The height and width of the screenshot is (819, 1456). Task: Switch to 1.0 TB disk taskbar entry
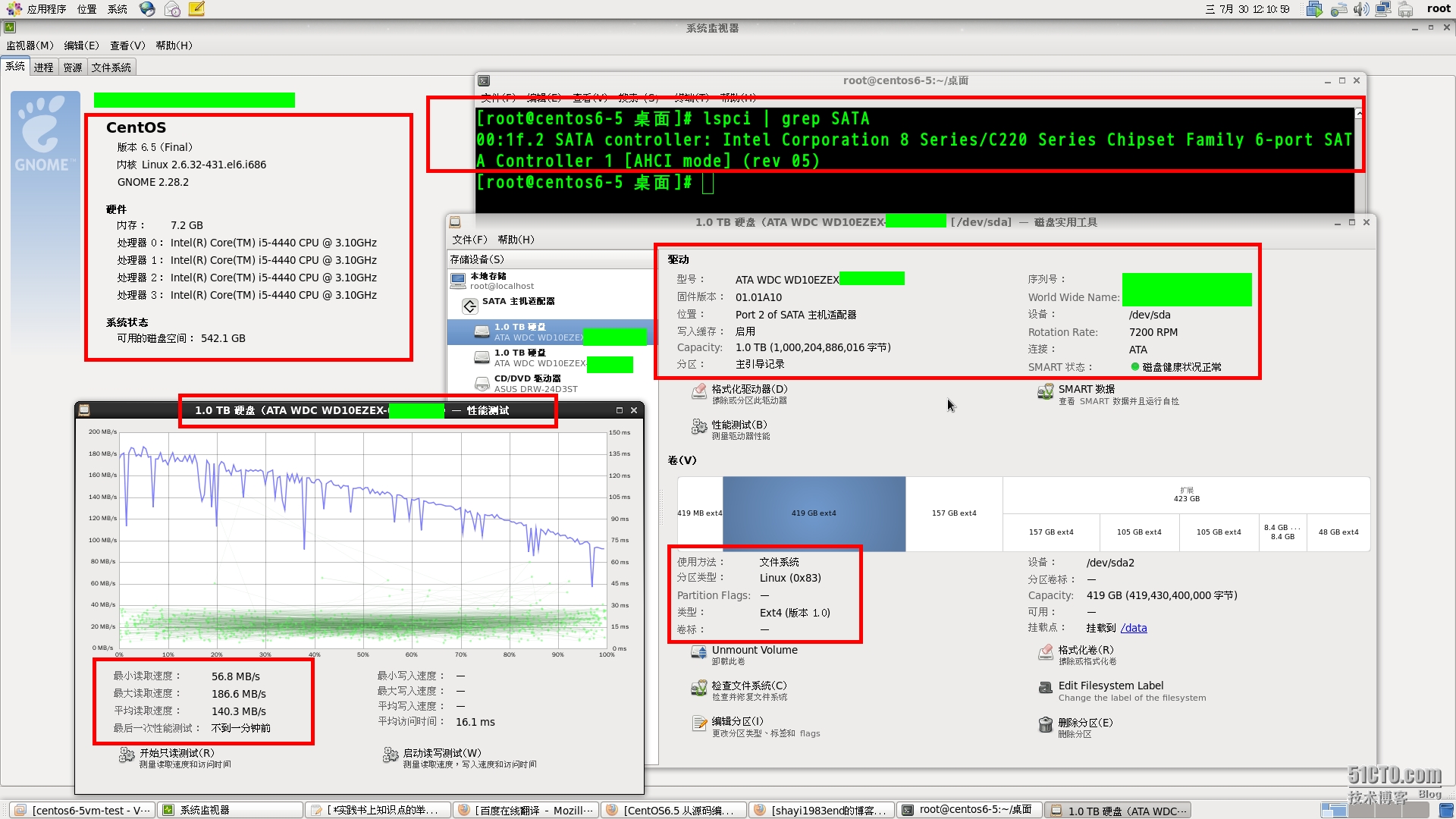[x=1117, y=810]
